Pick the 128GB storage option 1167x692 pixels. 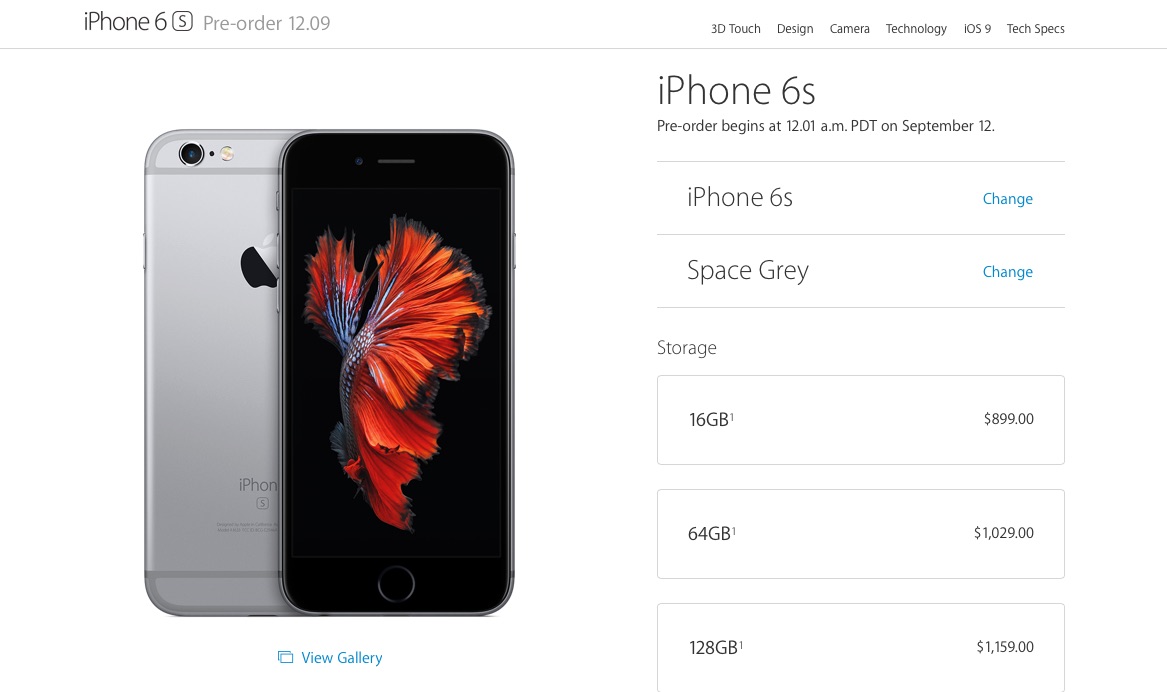[x=860, y=647]
